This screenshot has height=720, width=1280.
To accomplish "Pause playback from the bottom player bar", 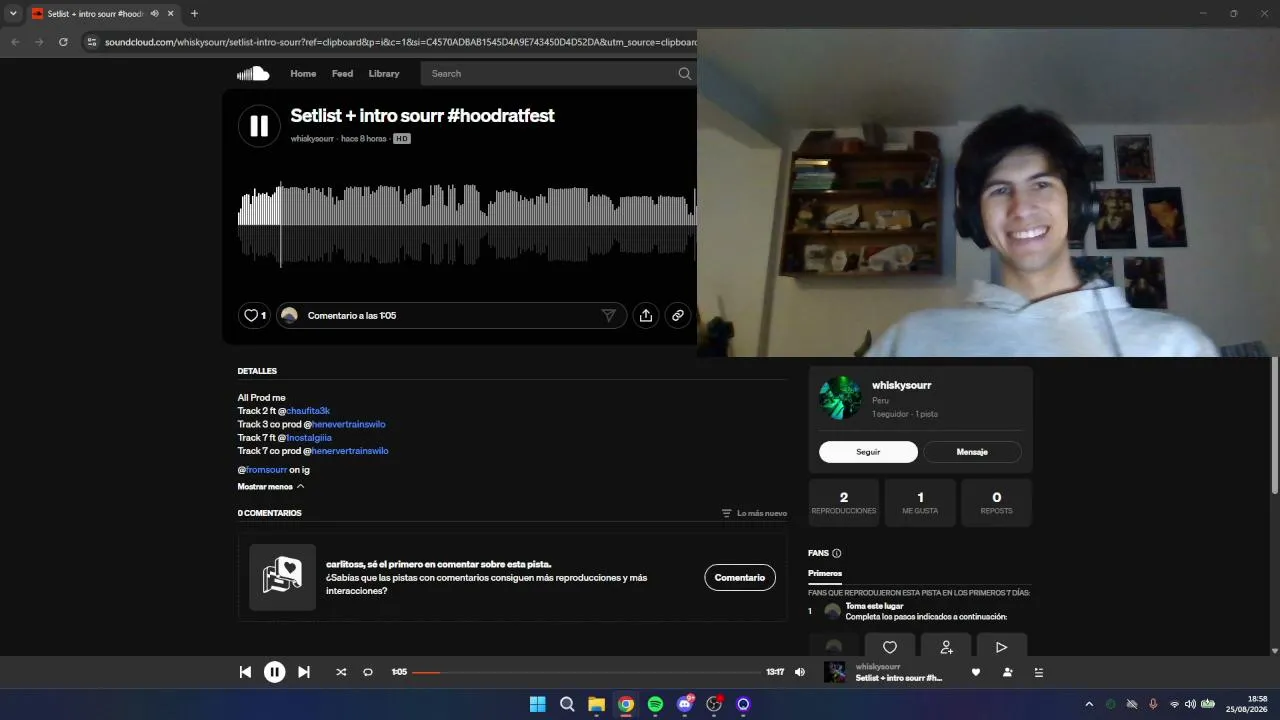I will coord(275,672).
